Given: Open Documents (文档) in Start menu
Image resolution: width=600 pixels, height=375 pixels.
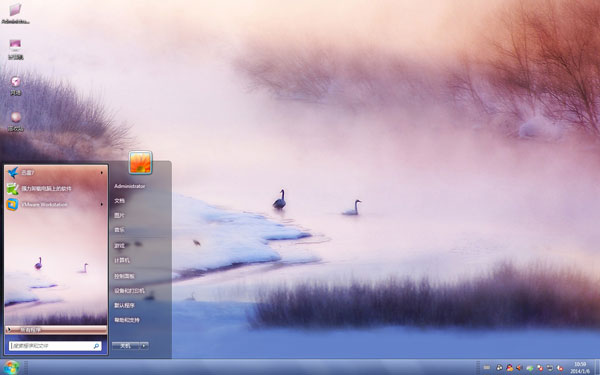Looking at the screenshot, I should click(x=119, y=201).
